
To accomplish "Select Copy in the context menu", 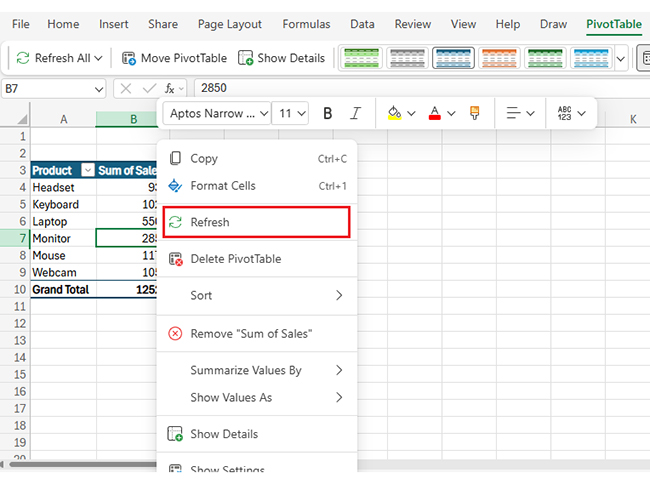I will (204, 158).
